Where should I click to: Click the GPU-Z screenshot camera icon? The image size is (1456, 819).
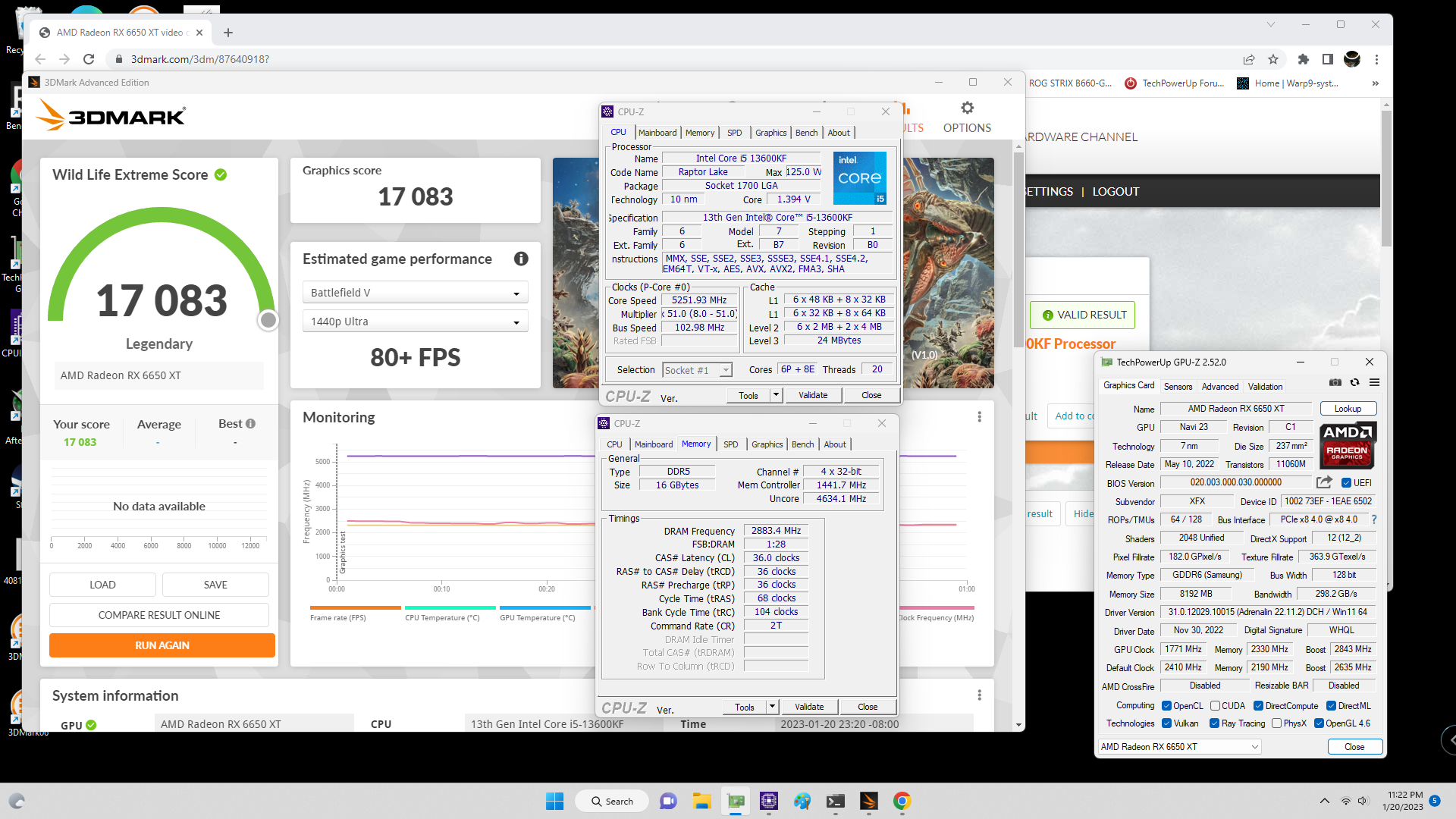1335,382
